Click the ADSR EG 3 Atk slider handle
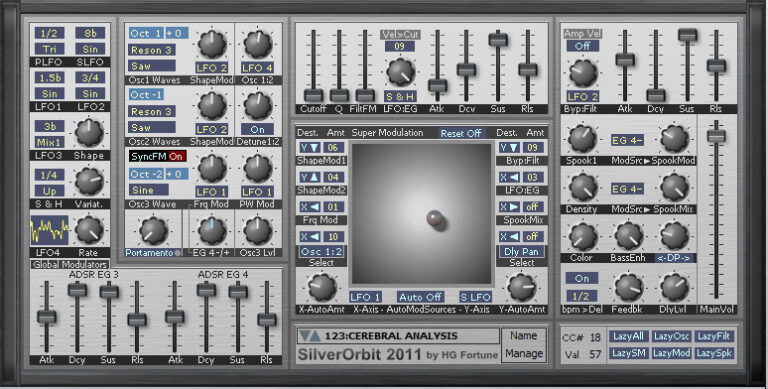The image size is (768, 389). click(47, 316)
